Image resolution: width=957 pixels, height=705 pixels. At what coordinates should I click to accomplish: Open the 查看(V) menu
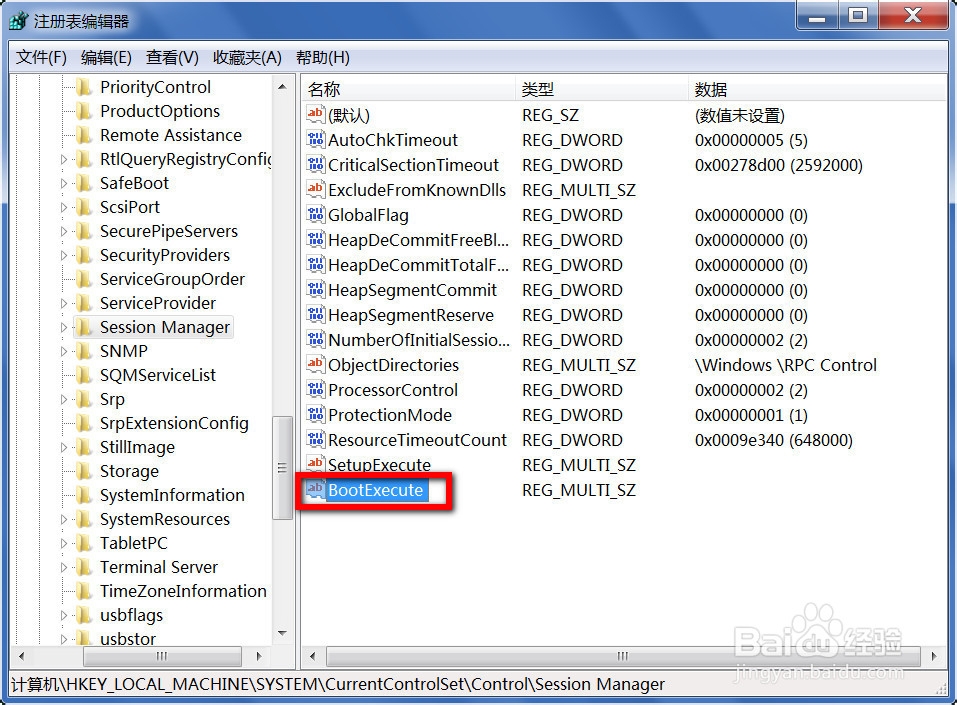point(170,57)
